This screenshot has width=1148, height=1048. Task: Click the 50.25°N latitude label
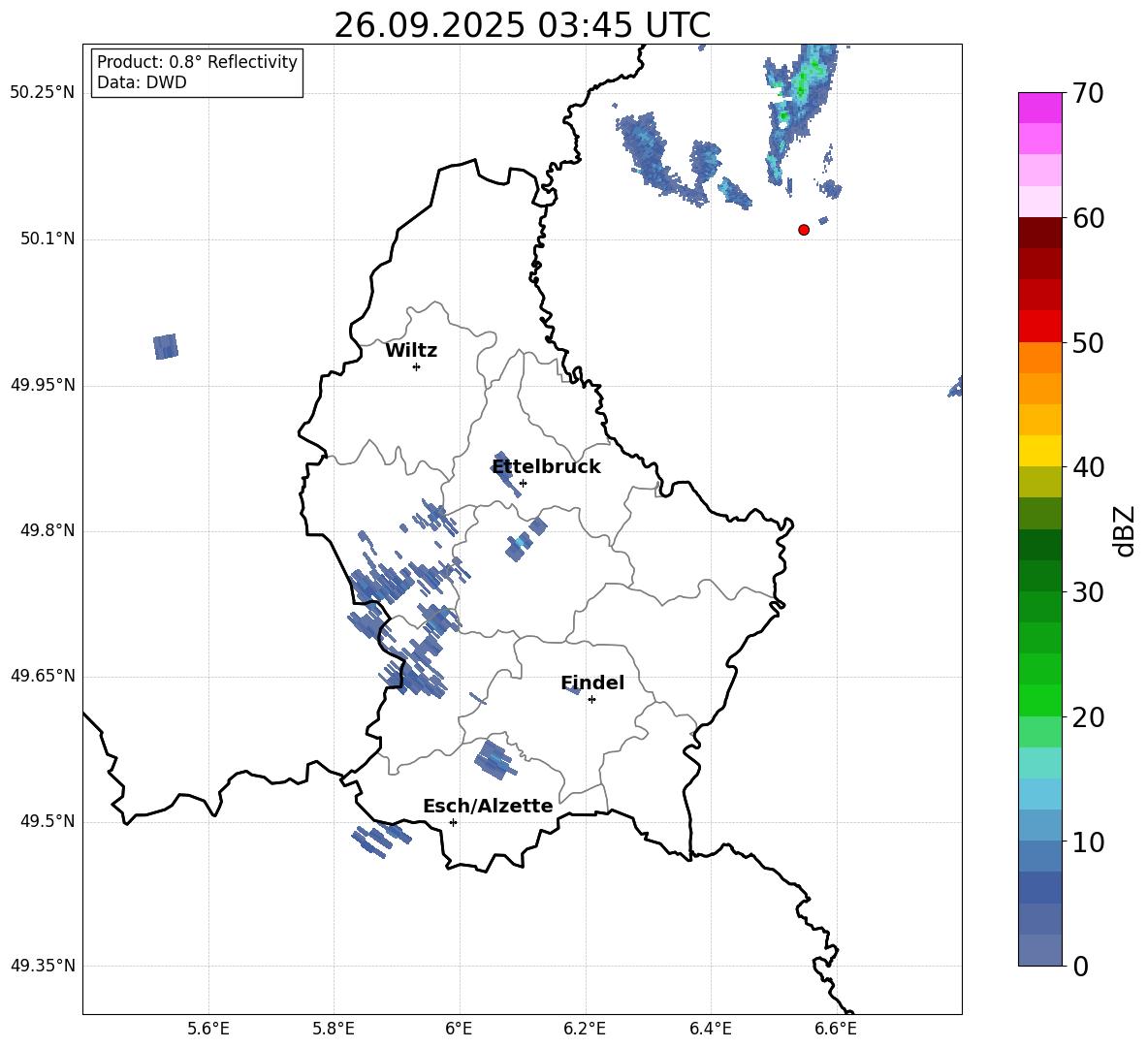(x=43, y=93)
